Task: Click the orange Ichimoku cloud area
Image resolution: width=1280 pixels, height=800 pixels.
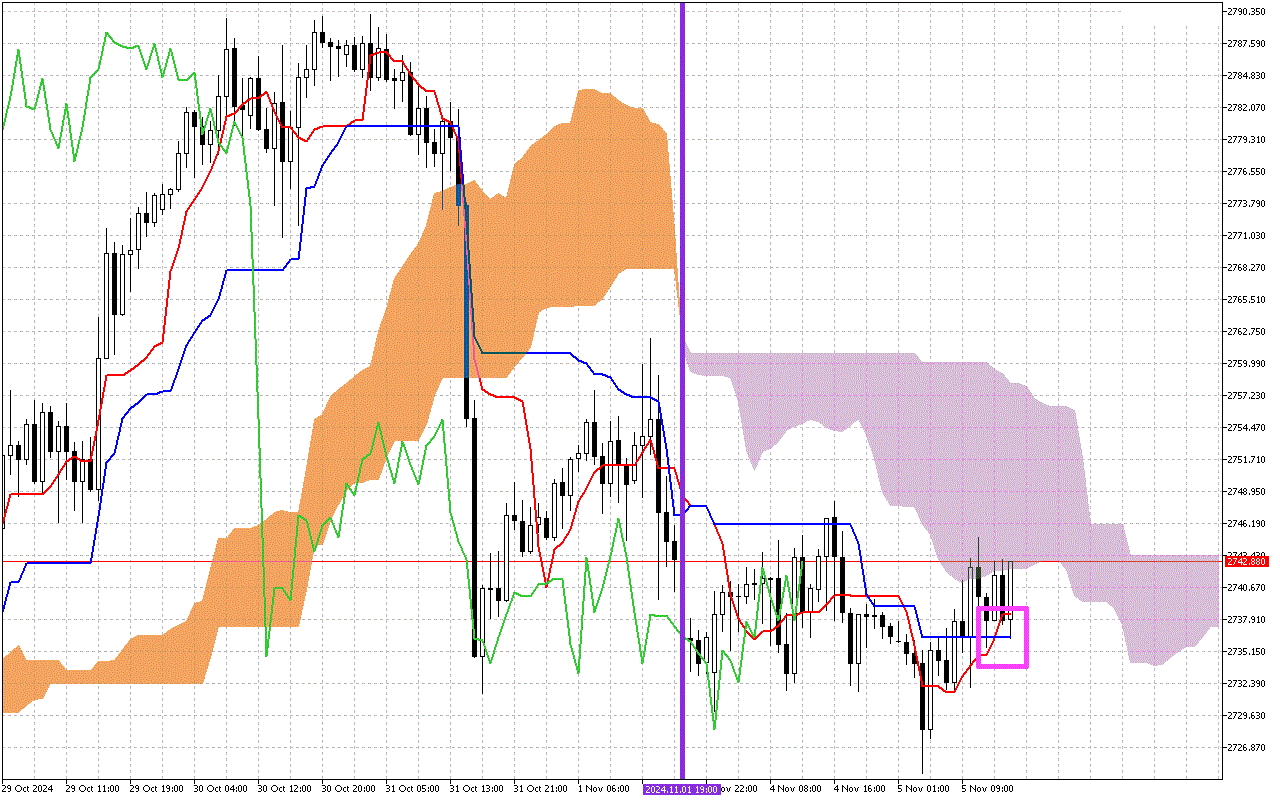Action: pyautogui.click(x=580, y=200)
